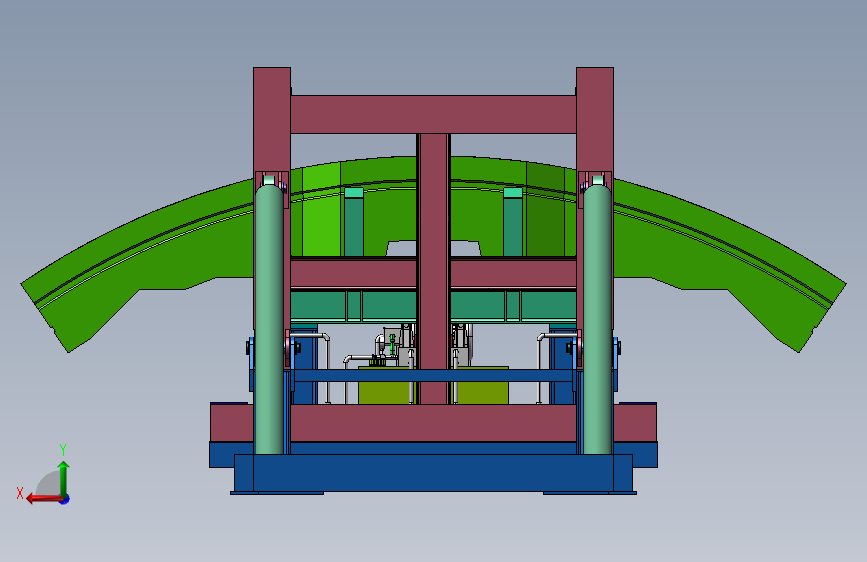This screenshot has height=562, width=867.
Task: Select the thin blue horizontal rod above tanks
Action: pyautogui.click(x=434, y=376)
